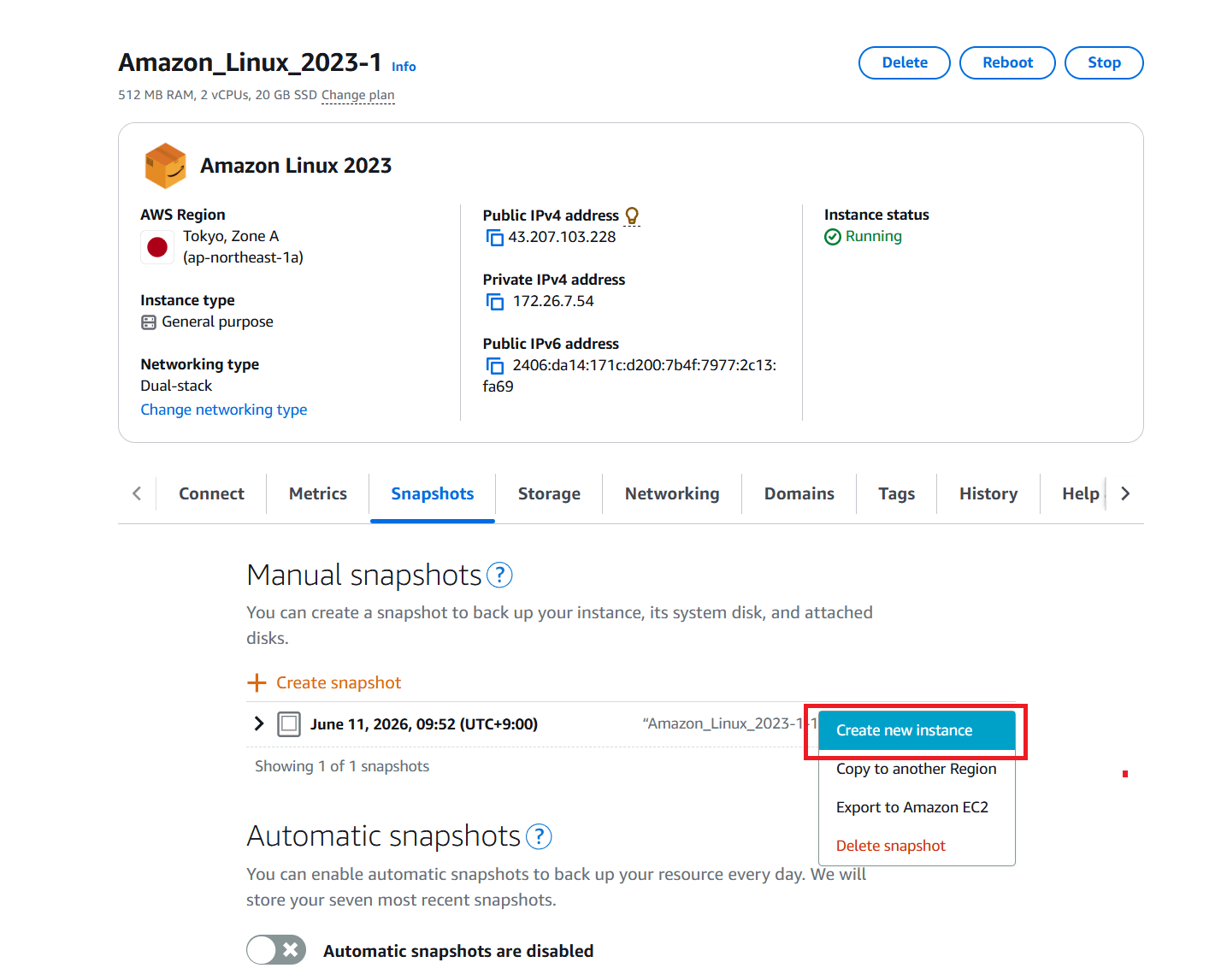Switch to the Domains tab
Viewport: 1227px width, 980px height.
[x=799, y=493]
